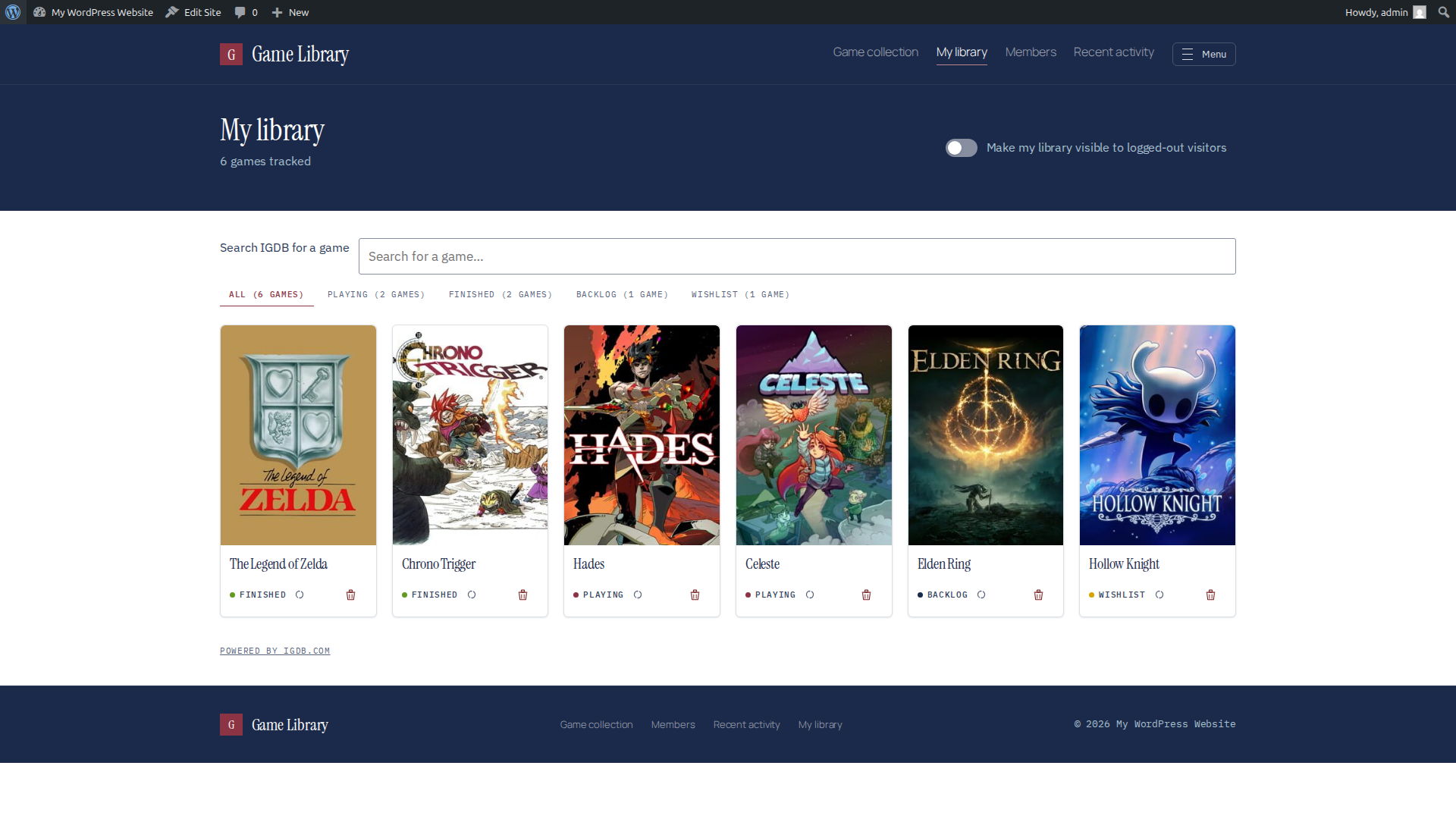Image resolution: width=1456 pixels, height=819 pixels.
Task: Open Game collection in header nav
Action: point(875,52)
